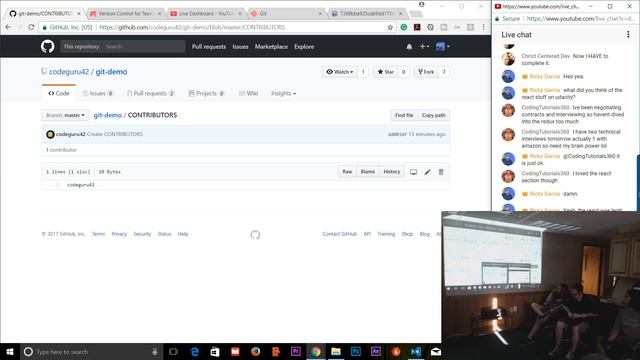Open the Windows Start menu

coord(10,351)
